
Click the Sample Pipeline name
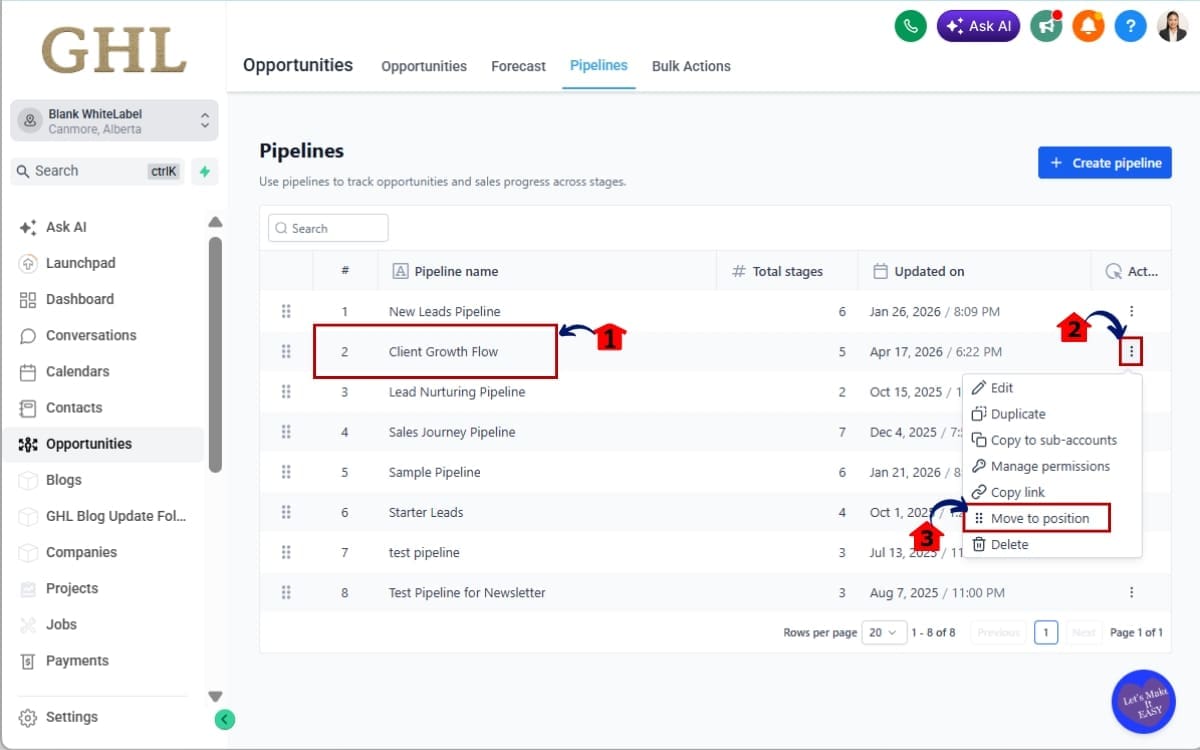tap(435, 472)
